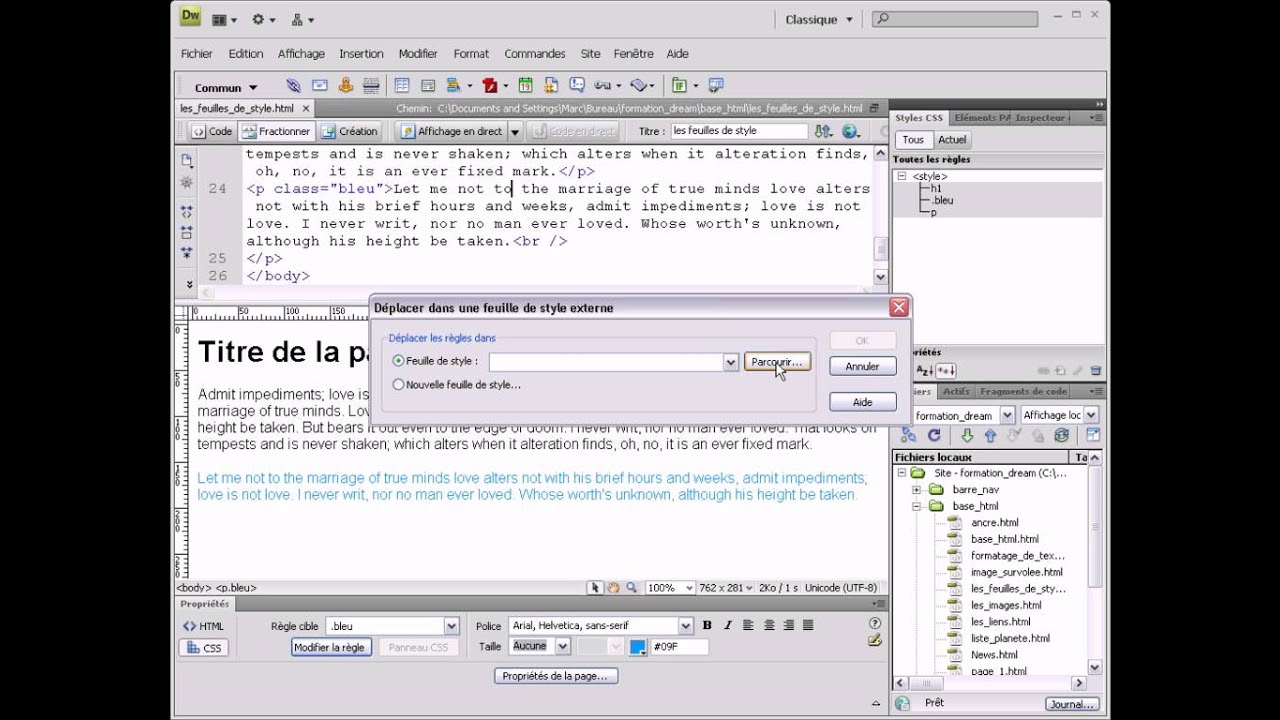
Task: Toggle the HTML properties mode
Action: tap(204, 626)
